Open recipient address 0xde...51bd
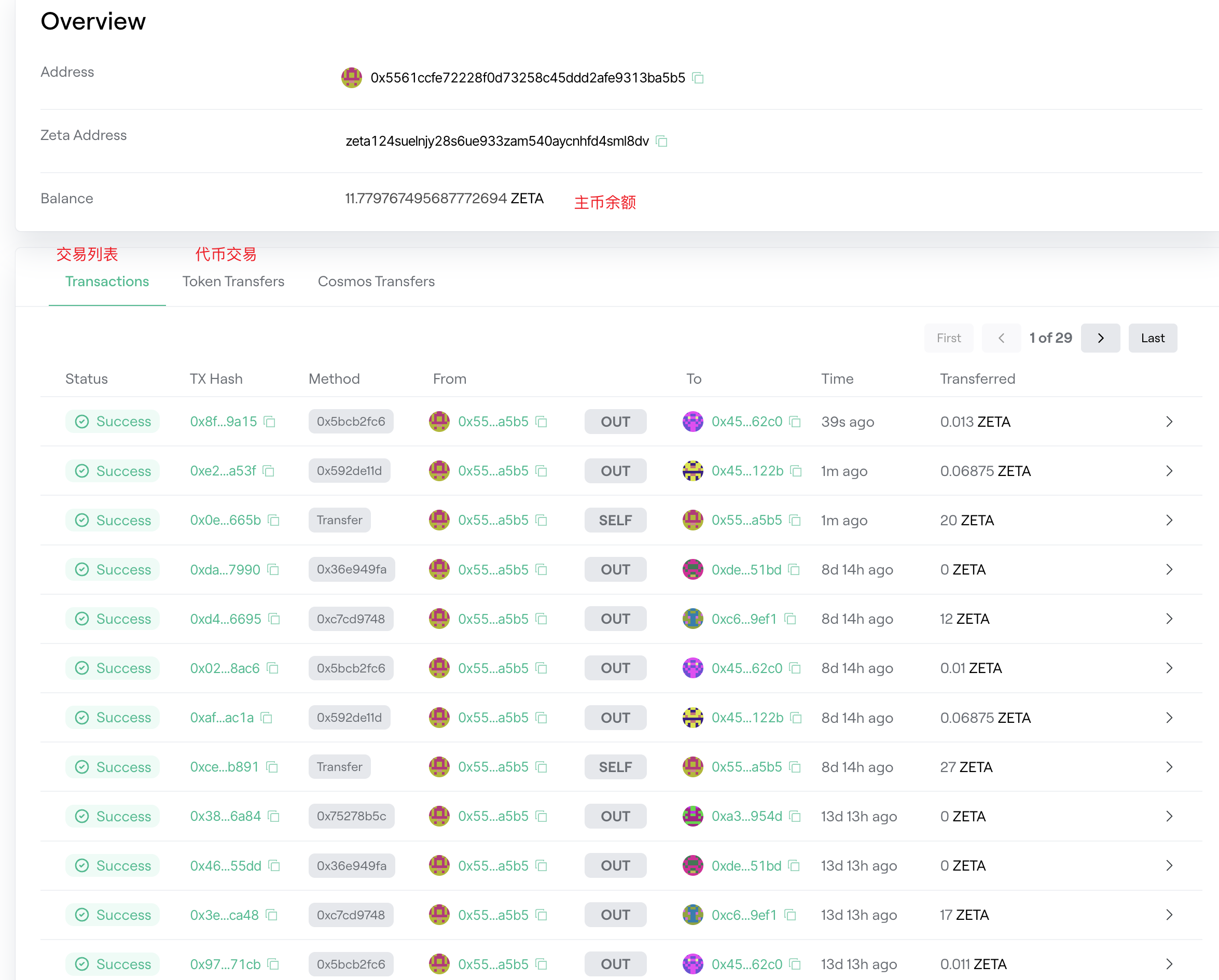The height and width of the screenshot is (980, 1219). pos(746,570)
